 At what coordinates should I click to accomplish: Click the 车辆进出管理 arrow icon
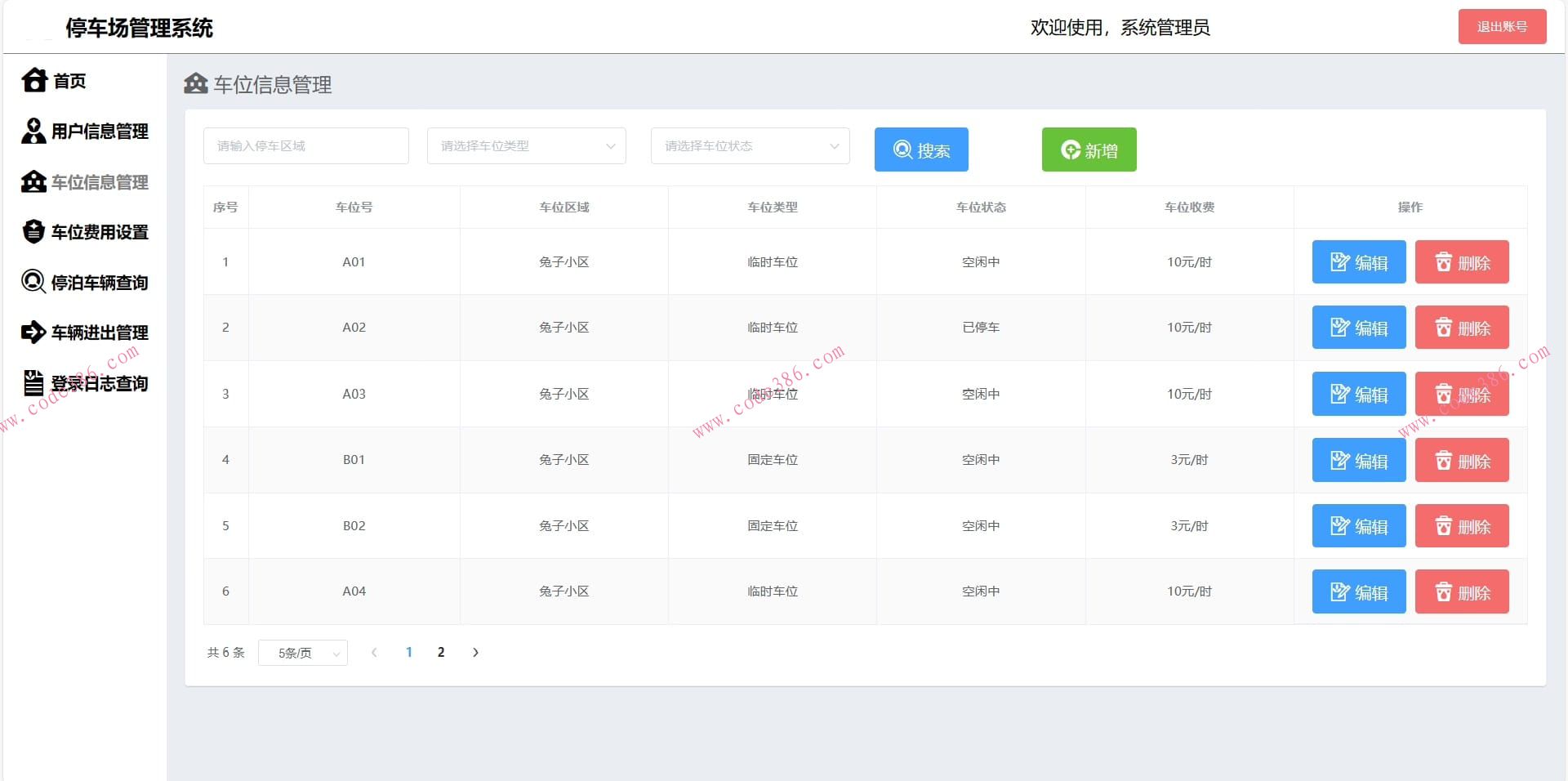coord(33,332)
